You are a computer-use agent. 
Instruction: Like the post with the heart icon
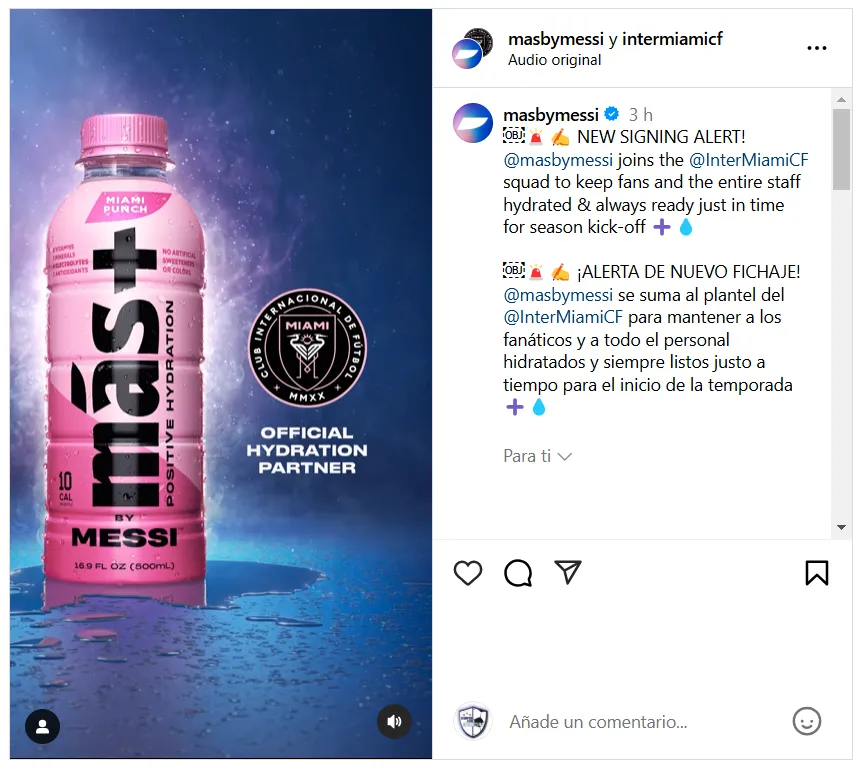pyautogui.click(x=468, y=573)
